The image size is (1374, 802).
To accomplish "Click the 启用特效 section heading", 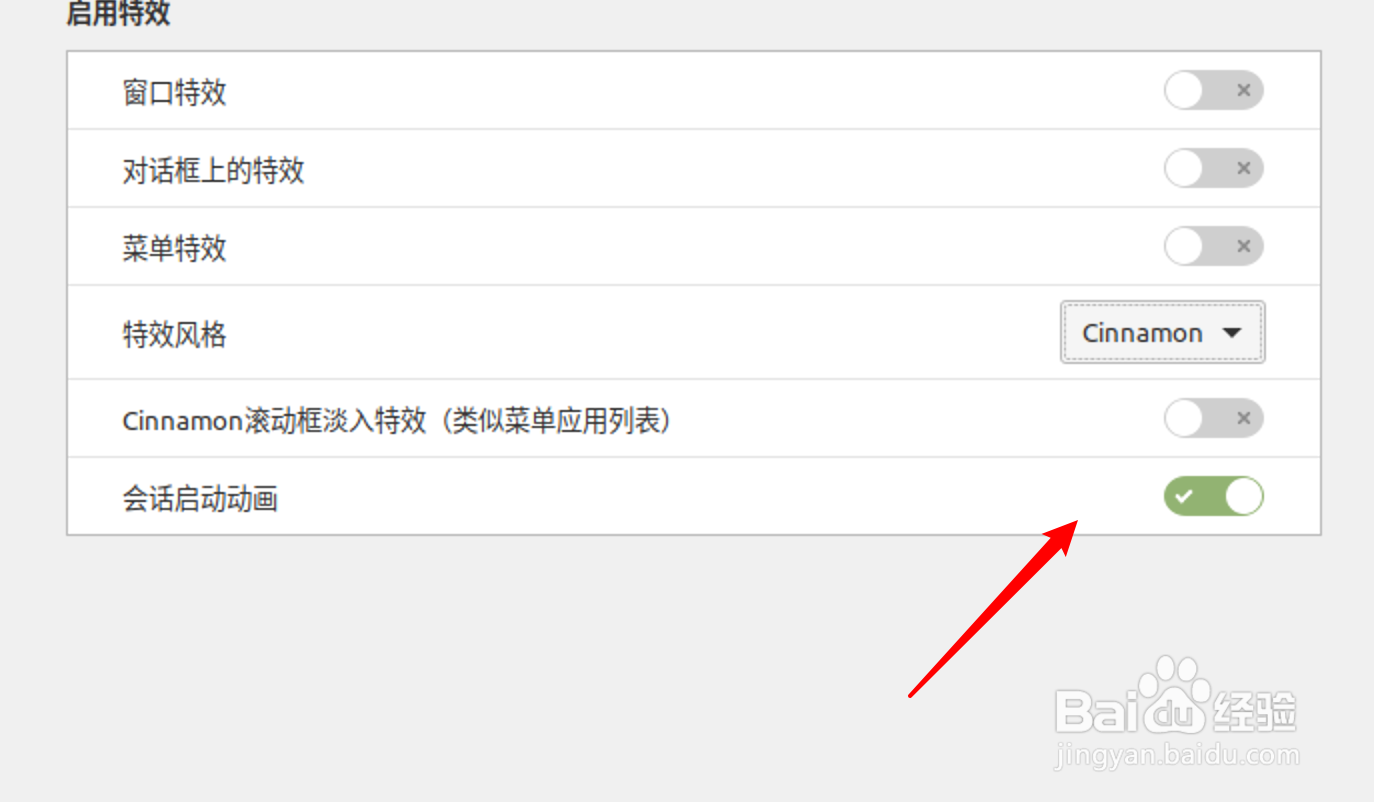I will 118,14.
